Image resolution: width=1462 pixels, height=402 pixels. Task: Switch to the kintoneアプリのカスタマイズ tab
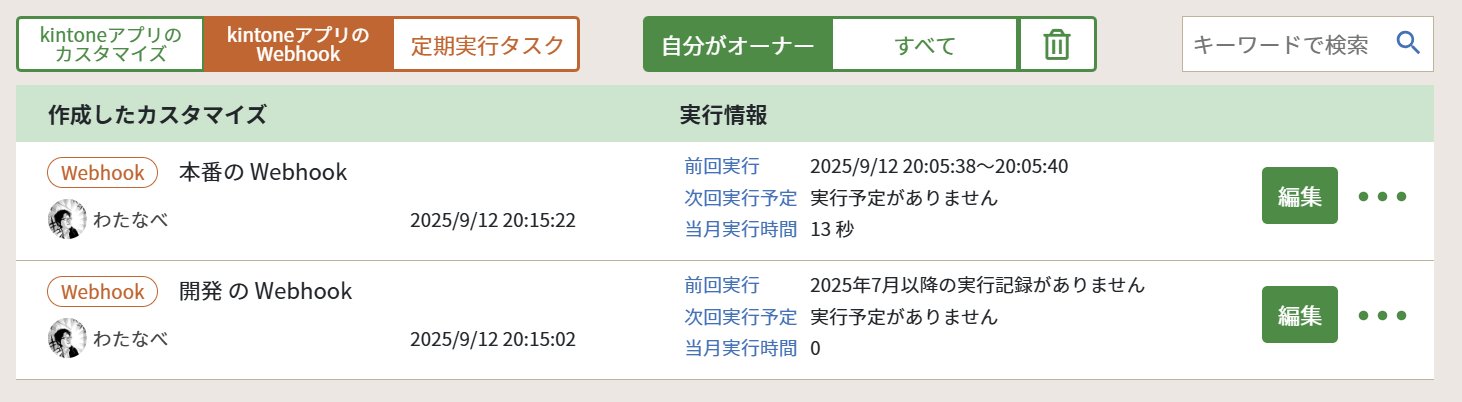pos(111,44)
